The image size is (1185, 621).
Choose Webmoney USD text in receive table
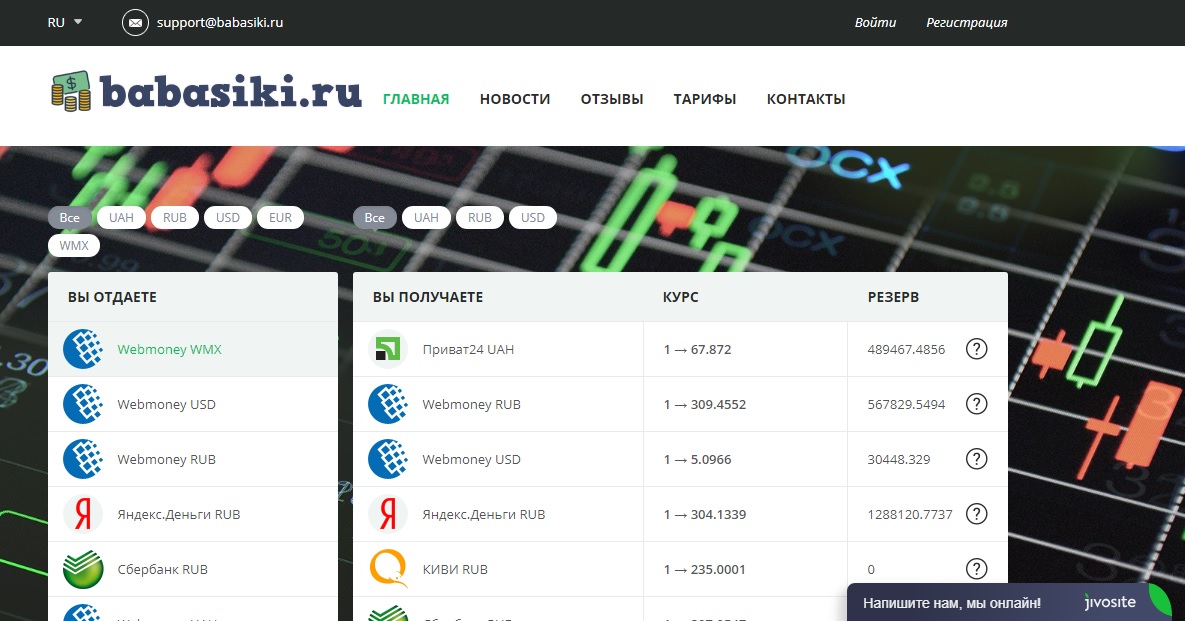tap(472, 459)
